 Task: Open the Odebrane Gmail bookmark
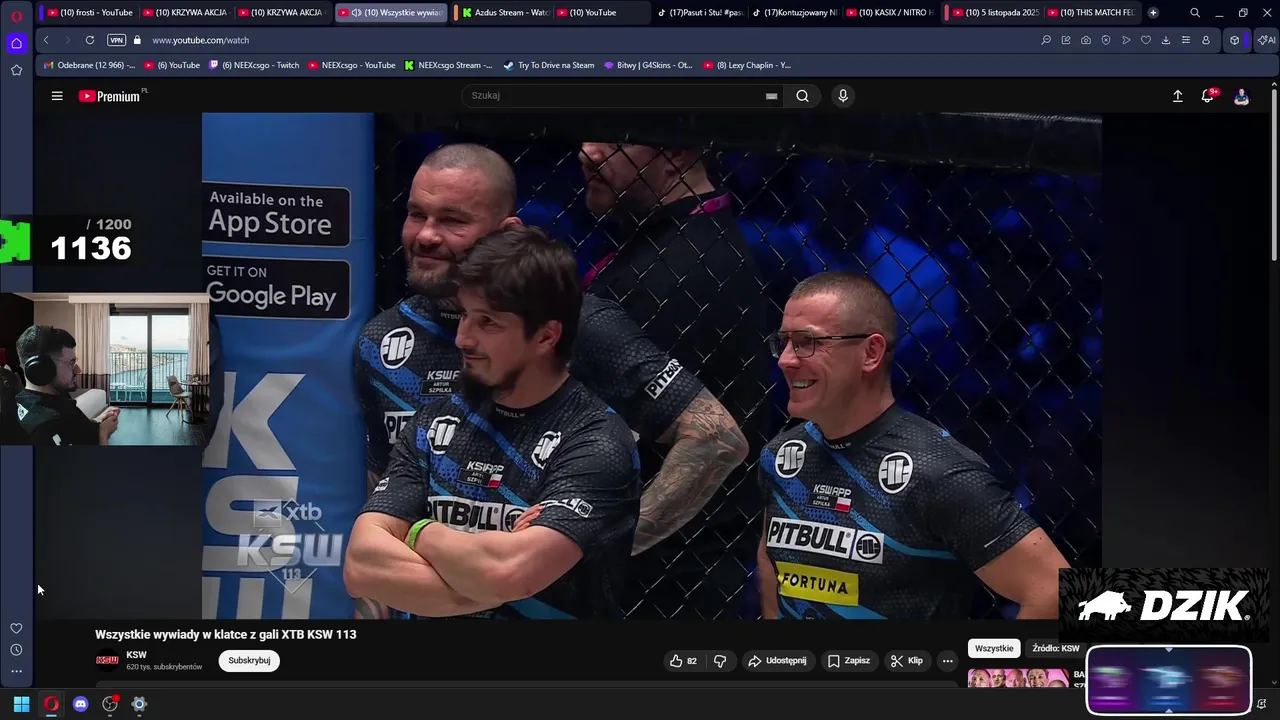(90, 65)
